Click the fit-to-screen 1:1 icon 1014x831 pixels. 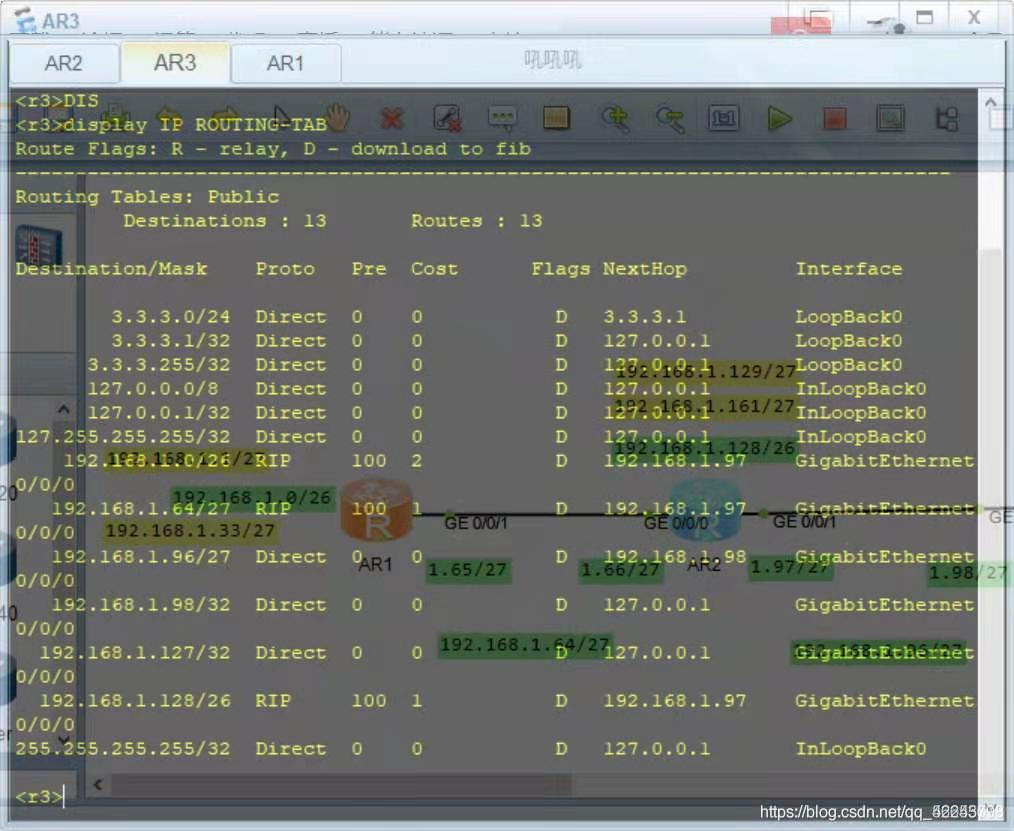click(x=723, y=118)
